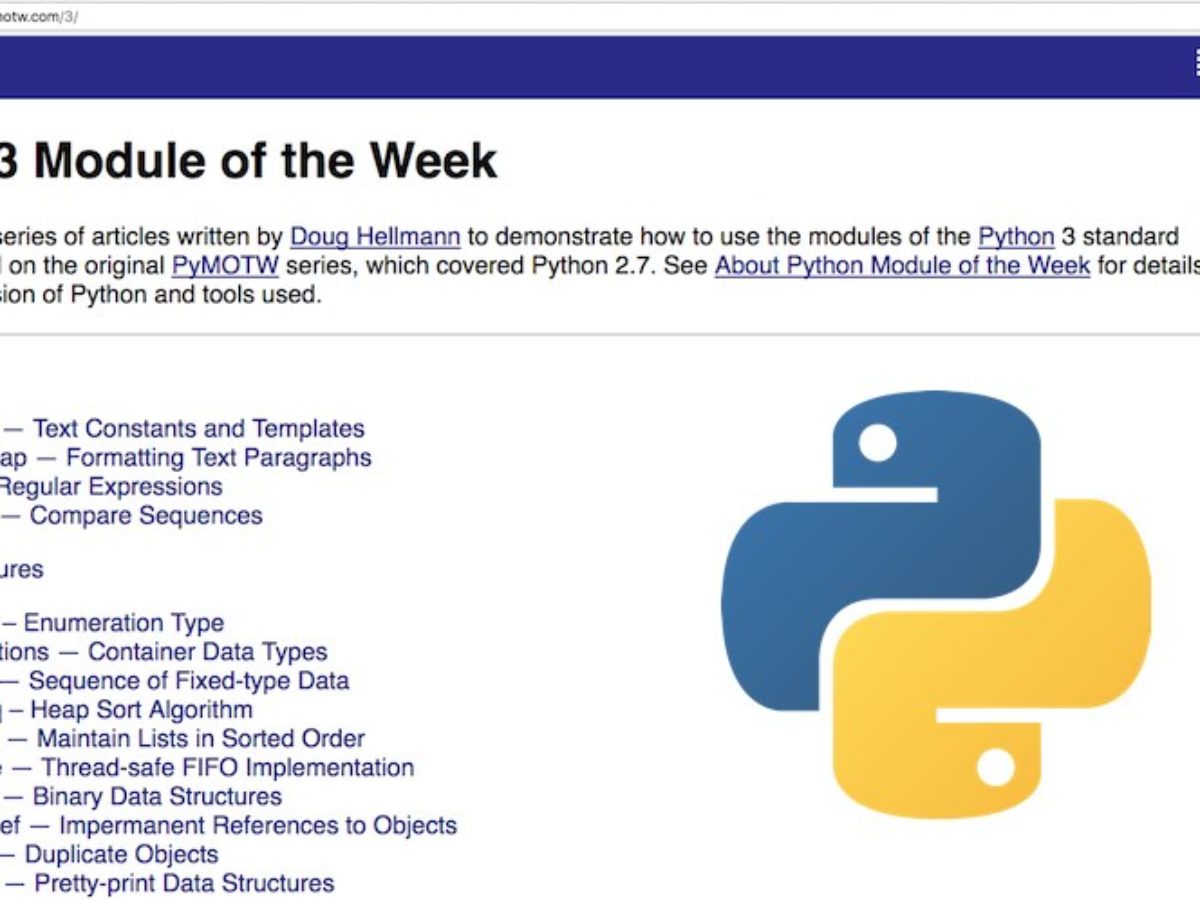This screenshot has width=1200, height=900.
Task: Open the Binary Data Structures page
Action: [145, 797]
